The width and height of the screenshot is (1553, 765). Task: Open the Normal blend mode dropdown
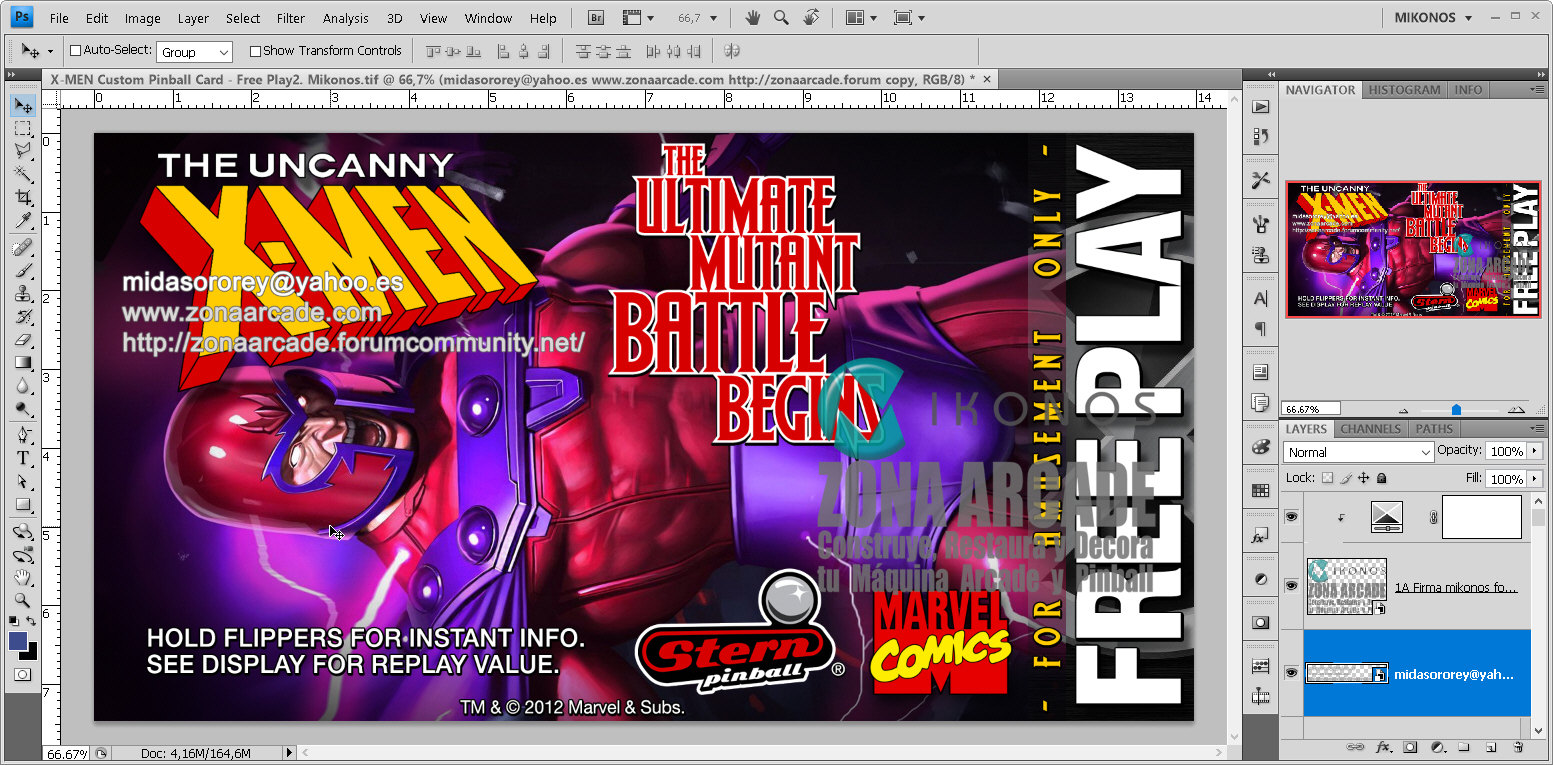1358,452
